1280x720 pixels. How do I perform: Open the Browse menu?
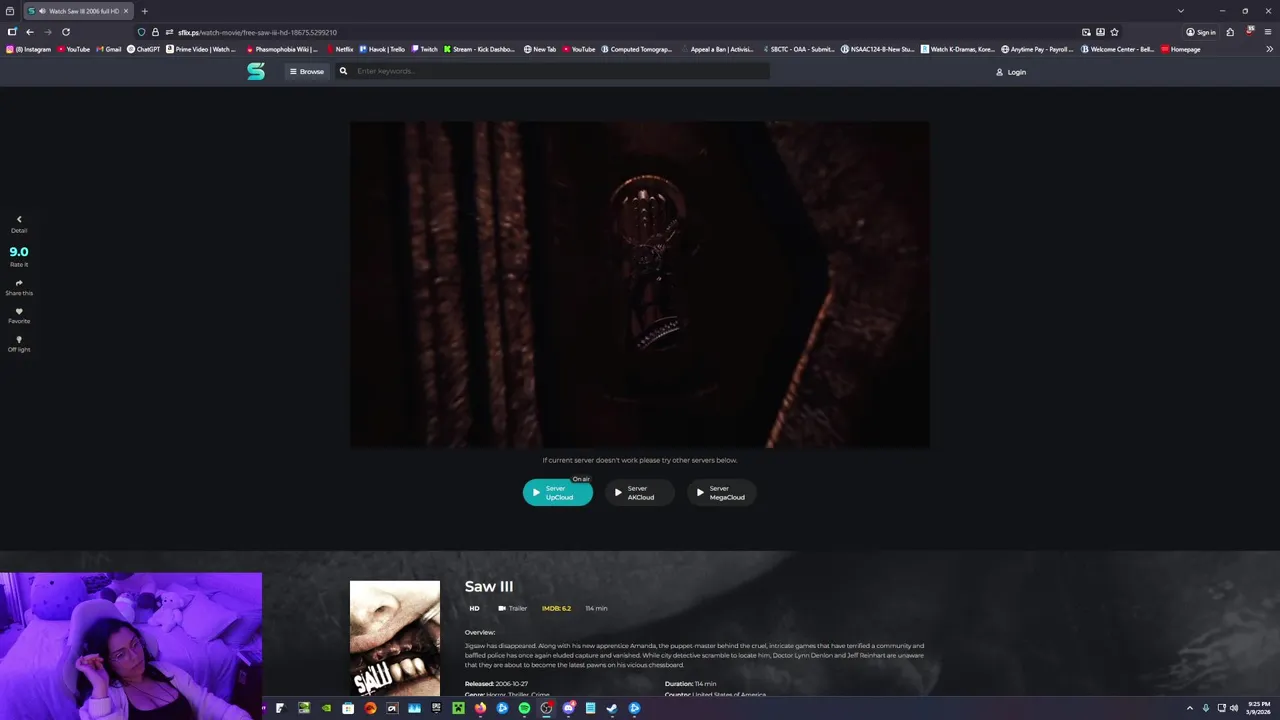point(307,71)
